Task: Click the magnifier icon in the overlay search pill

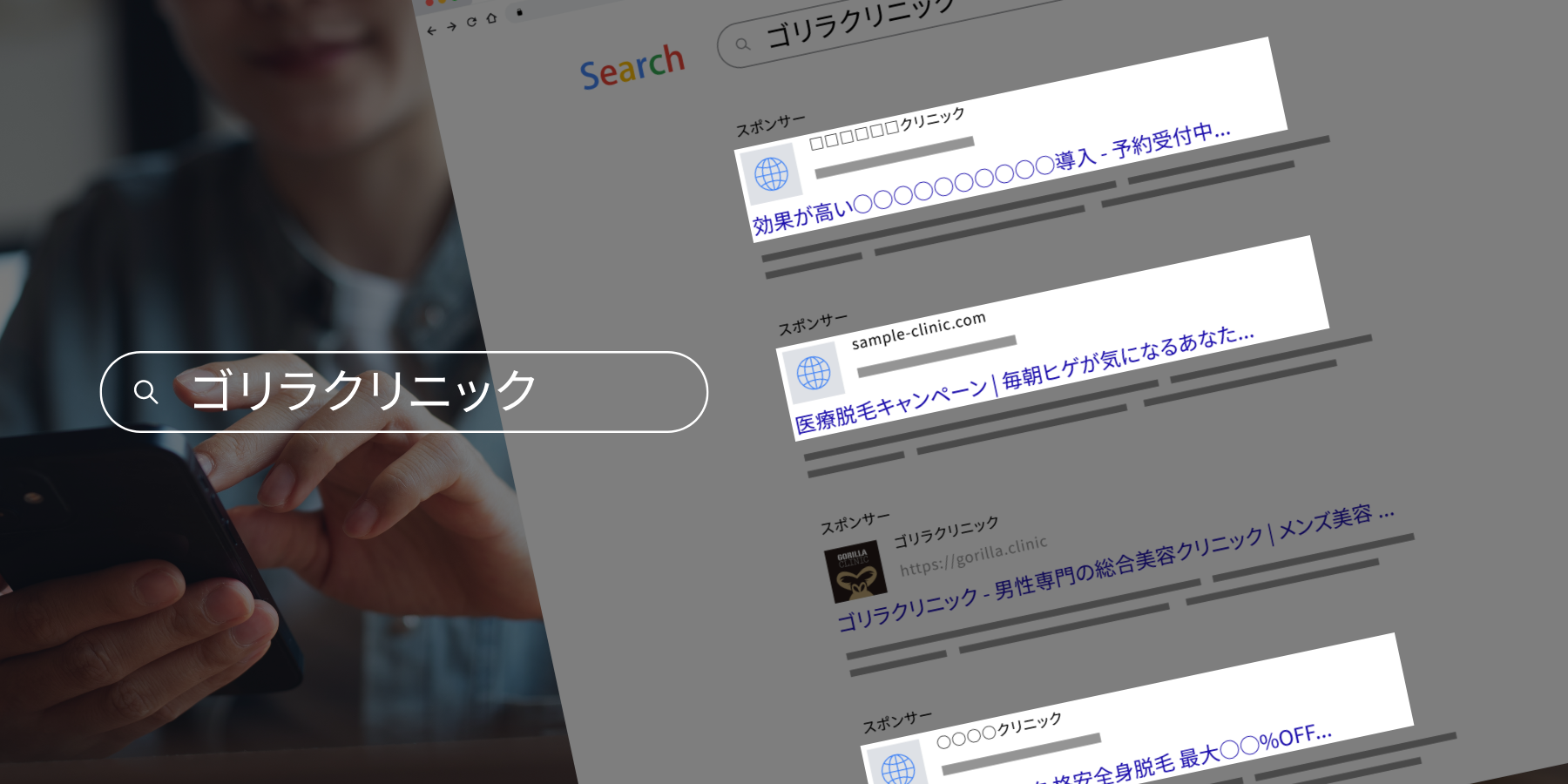Action: click(145, 392)
